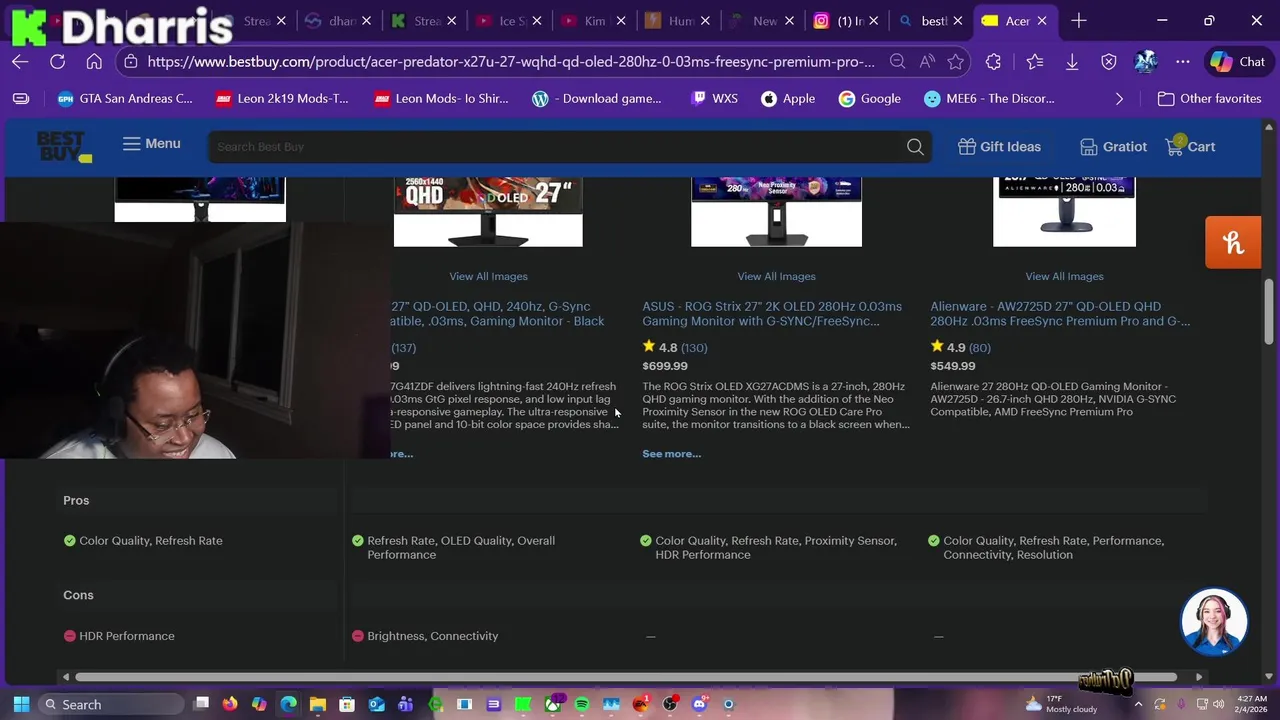Screen dimensions: 1280x720
Task: Click the ASUS (130) reviews count
Action: pyautogui.click(x=693, y=348)
